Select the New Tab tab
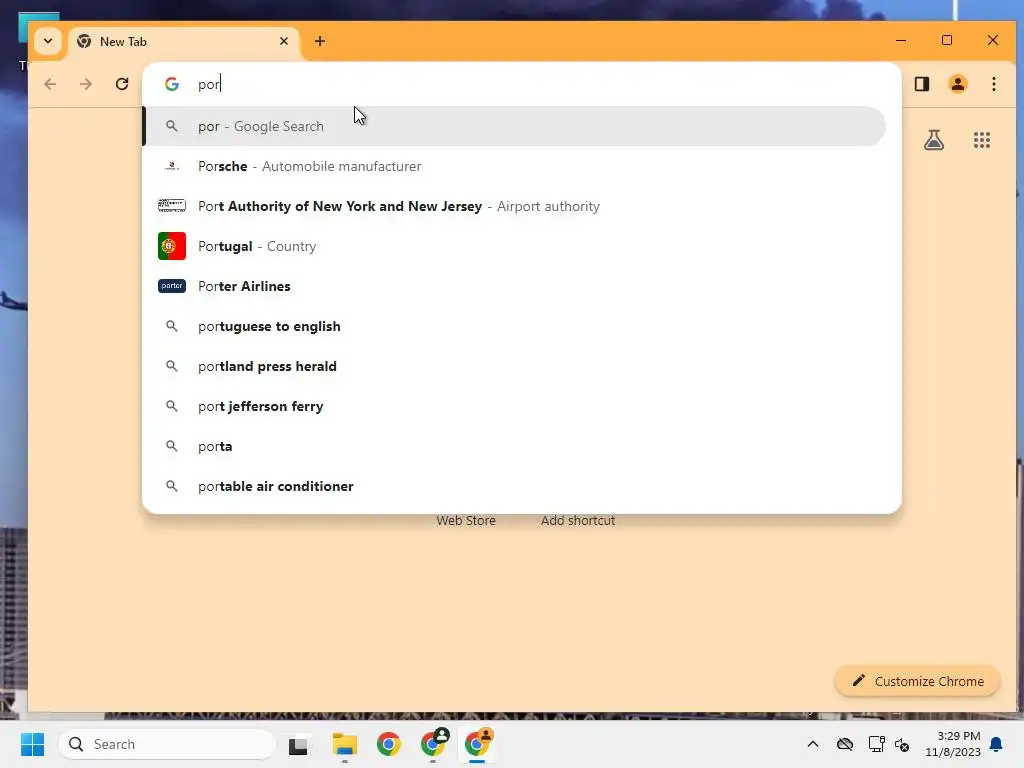The height and width of the screenshot is (768, 1024). (x=184, y=42)
